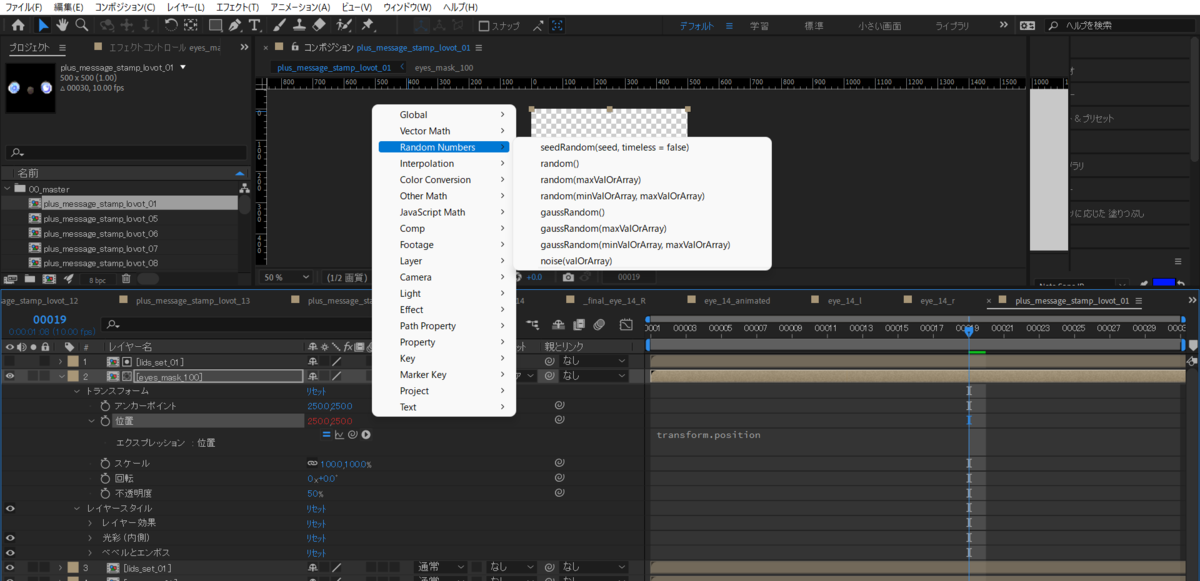This screenshot has width=1200, height=581.
Task: Click リセット for レイヤースタイル
Action: click(x=316, y=508)
